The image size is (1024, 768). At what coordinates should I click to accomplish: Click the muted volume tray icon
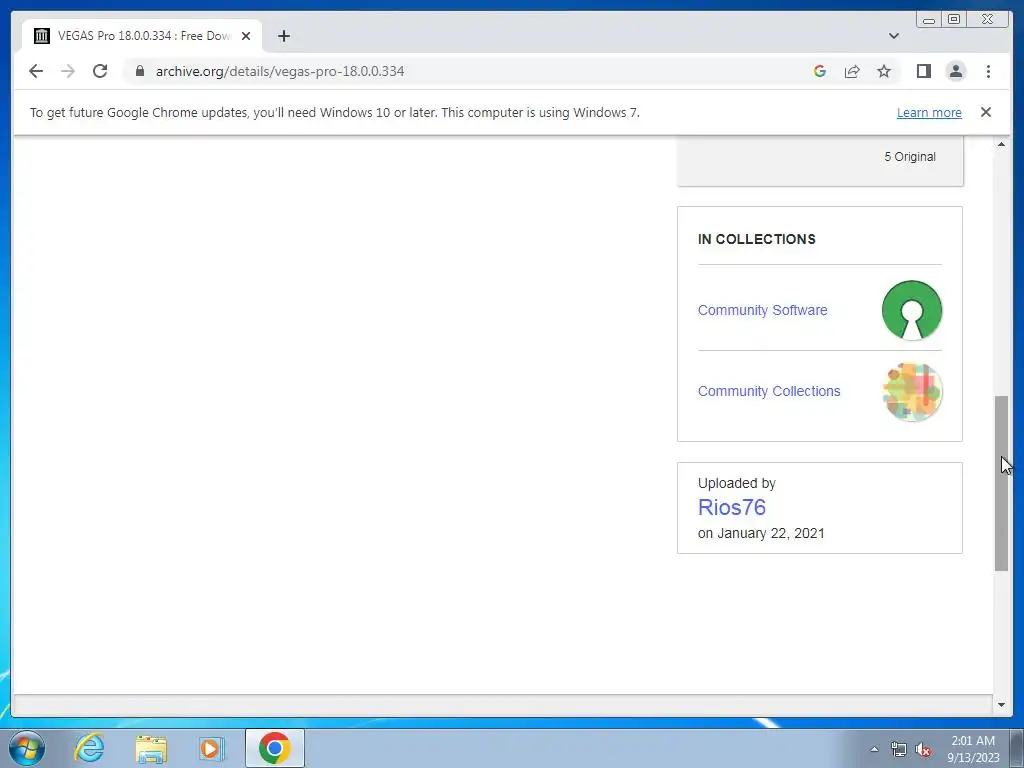[923, 749]
